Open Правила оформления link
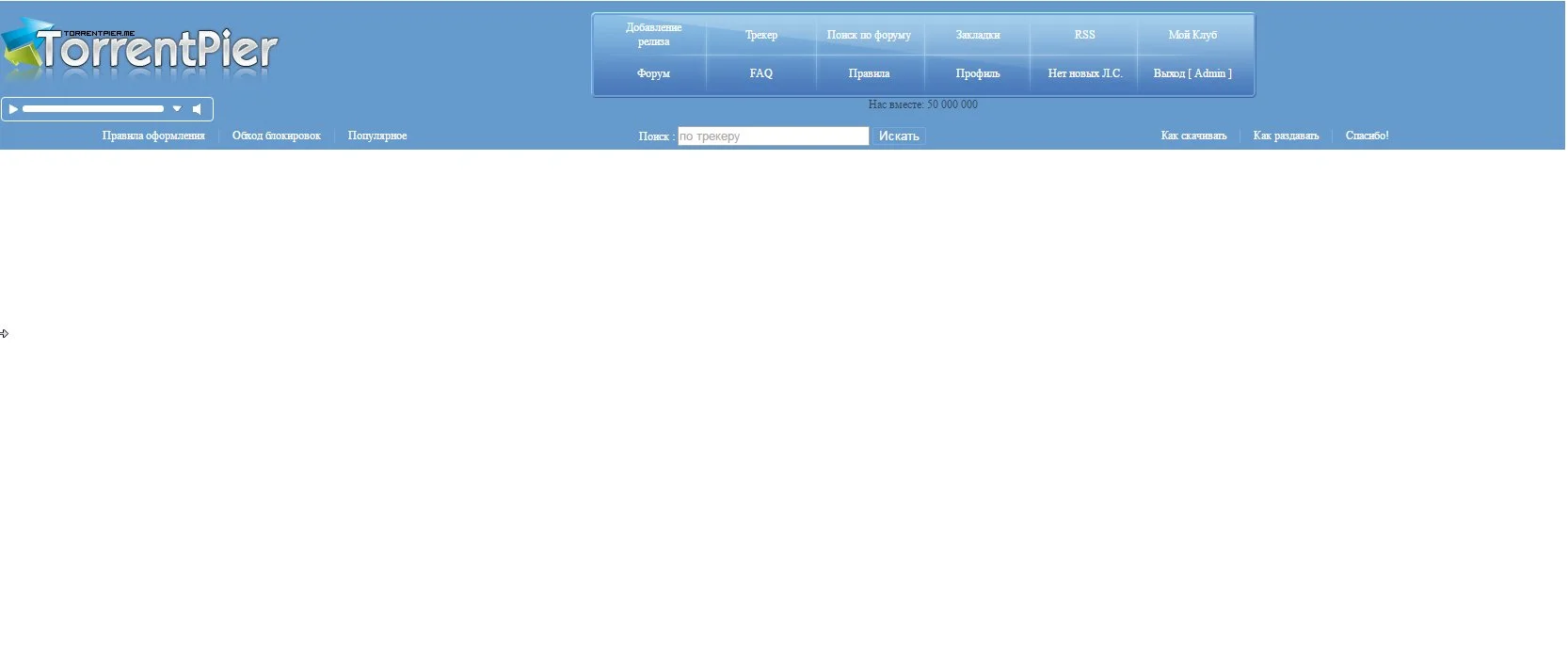This screenshot has height=671, width=1568. 153,136
